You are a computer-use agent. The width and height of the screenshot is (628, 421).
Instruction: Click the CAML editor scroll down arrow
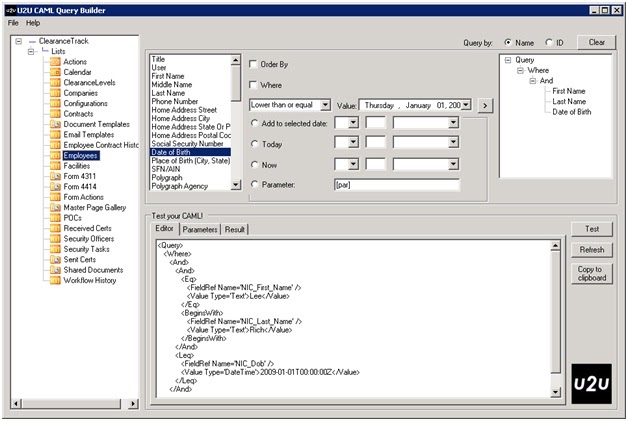[x=555, y=392]
